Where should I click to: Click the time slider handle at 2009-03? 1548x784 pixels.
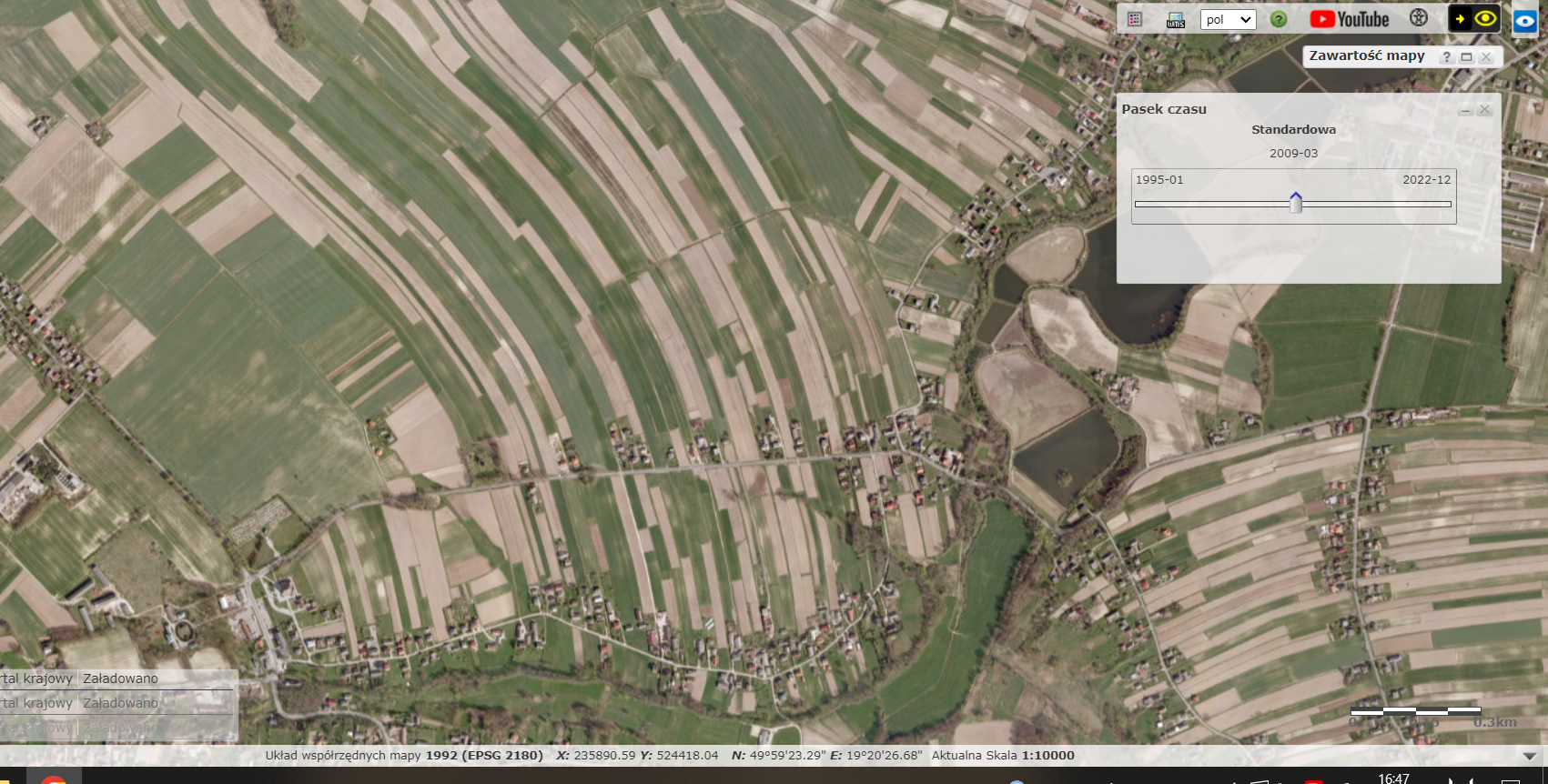click(x=1295, y=203)
